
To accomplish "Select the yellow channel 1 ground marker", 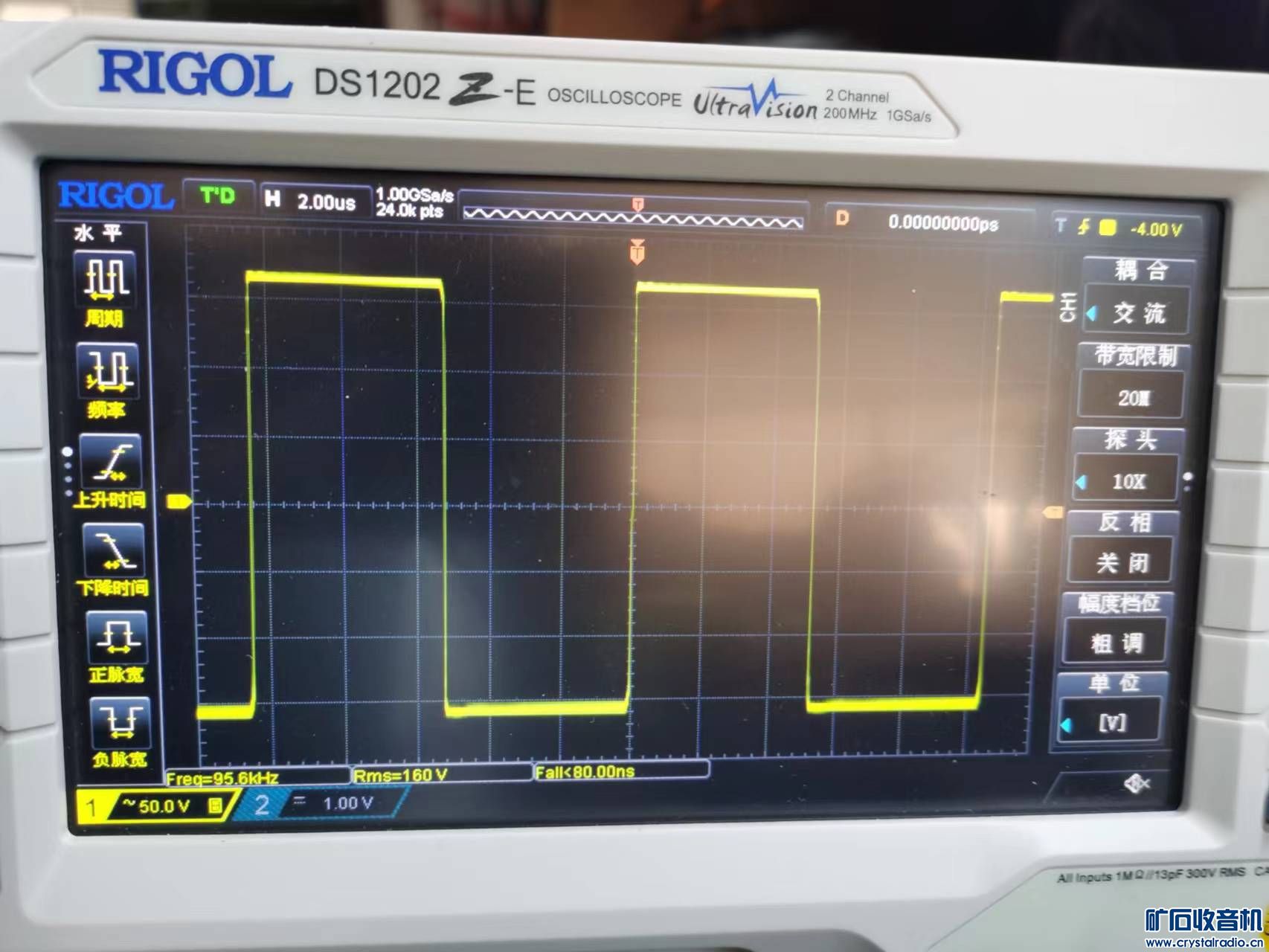I will pyautogui.click(x=179, y=501).
